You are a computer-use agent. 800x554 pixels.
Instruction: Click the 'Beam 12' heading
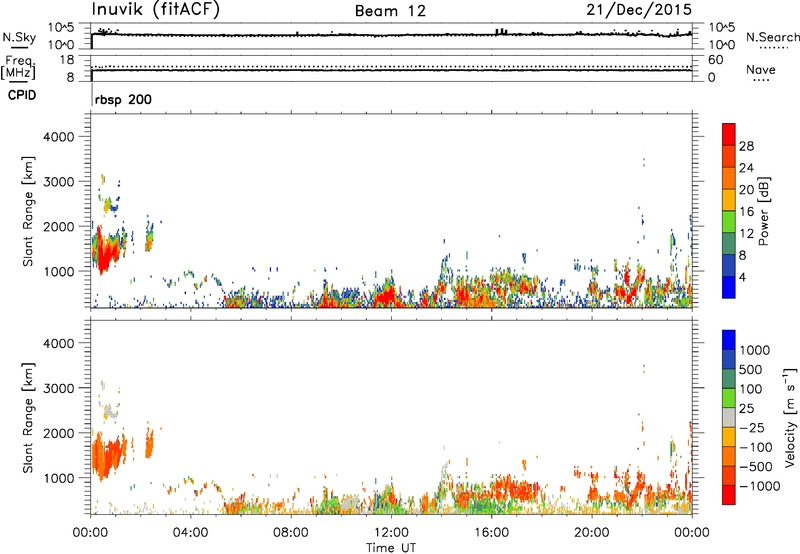pos(390,11)
